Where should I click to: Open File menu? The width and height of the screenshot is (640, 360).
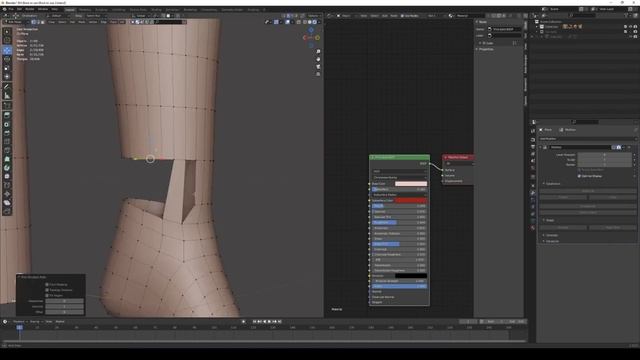[x=11, y=9]
